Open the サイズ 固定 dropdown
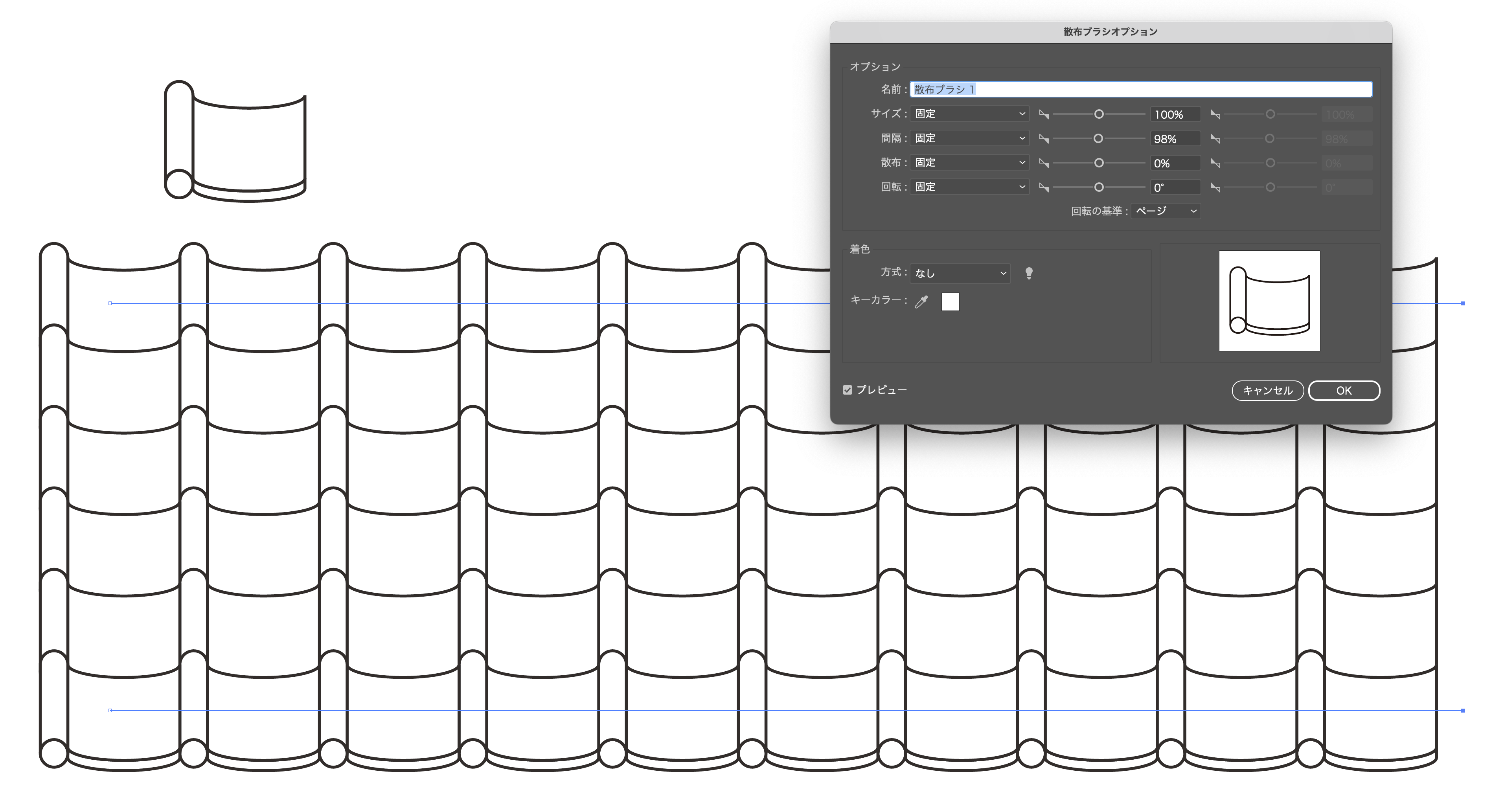The width and height of the screenshot is (1504, 812). (969, 114)
